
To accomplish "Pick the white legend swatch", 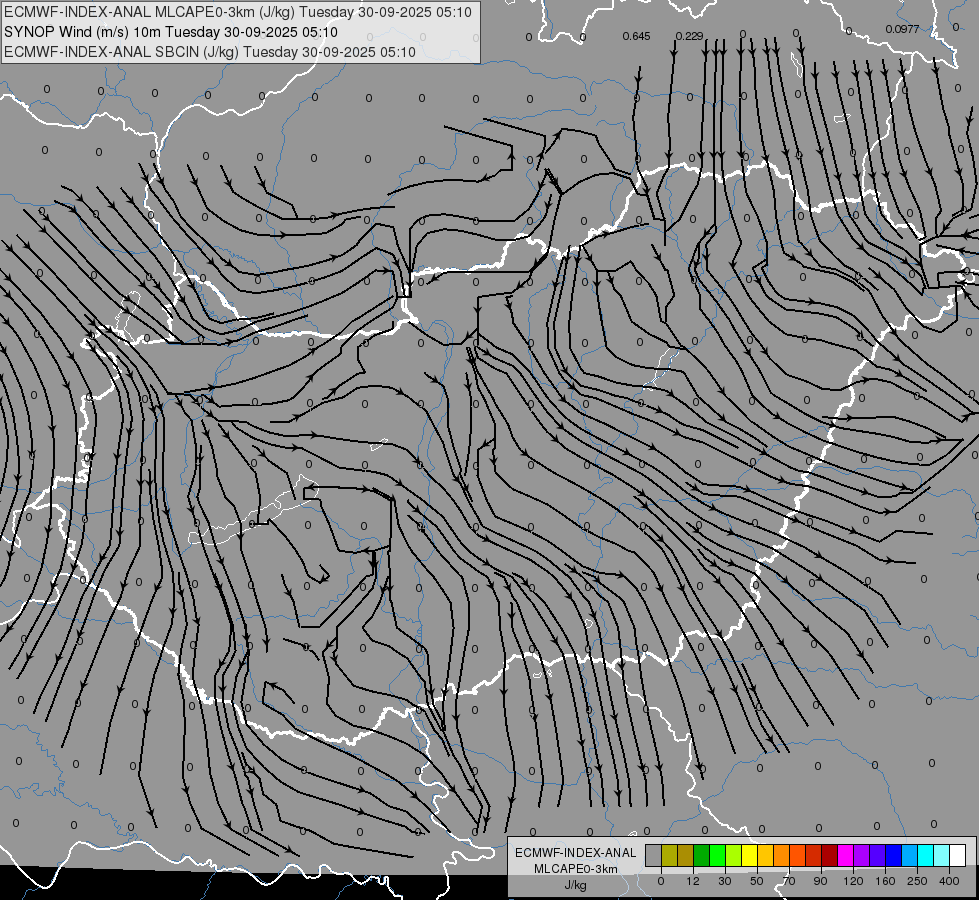I will [x=958, y=855].
